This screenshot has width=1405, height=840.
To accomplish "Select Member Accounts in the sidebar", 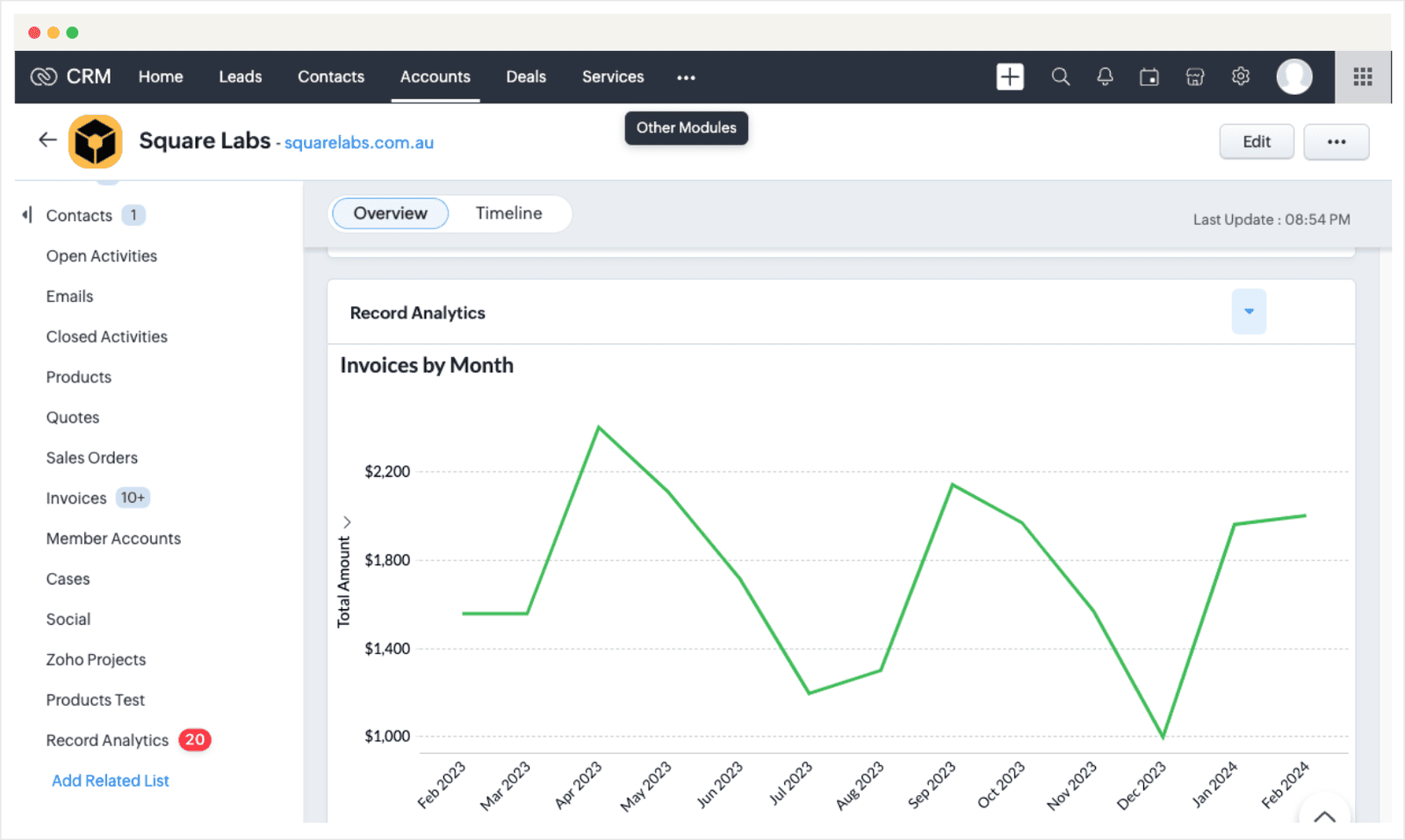I will 113,539.
